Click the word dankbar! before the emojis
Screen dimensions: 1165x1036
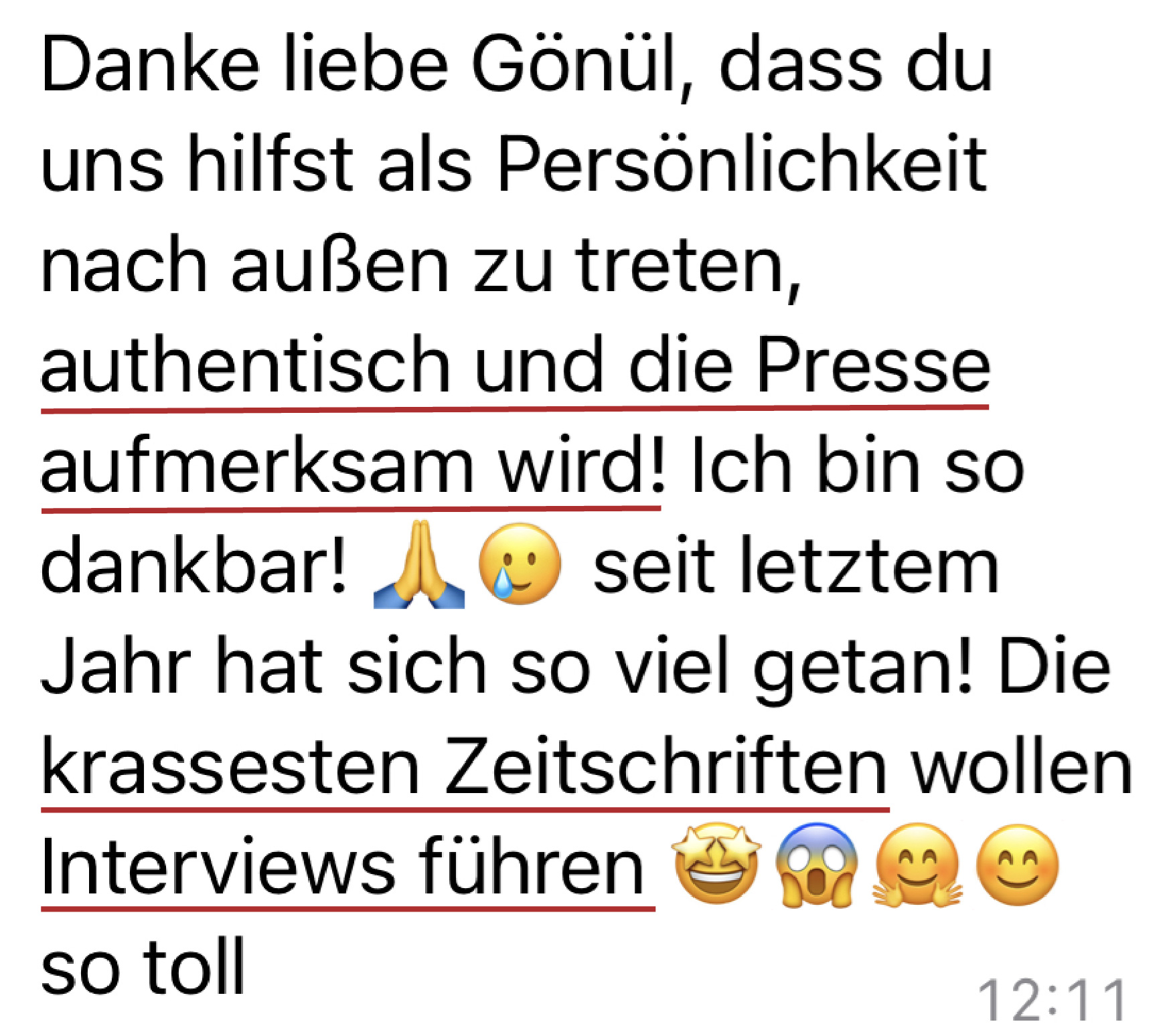pyautogui.click(x=194, y=566)
